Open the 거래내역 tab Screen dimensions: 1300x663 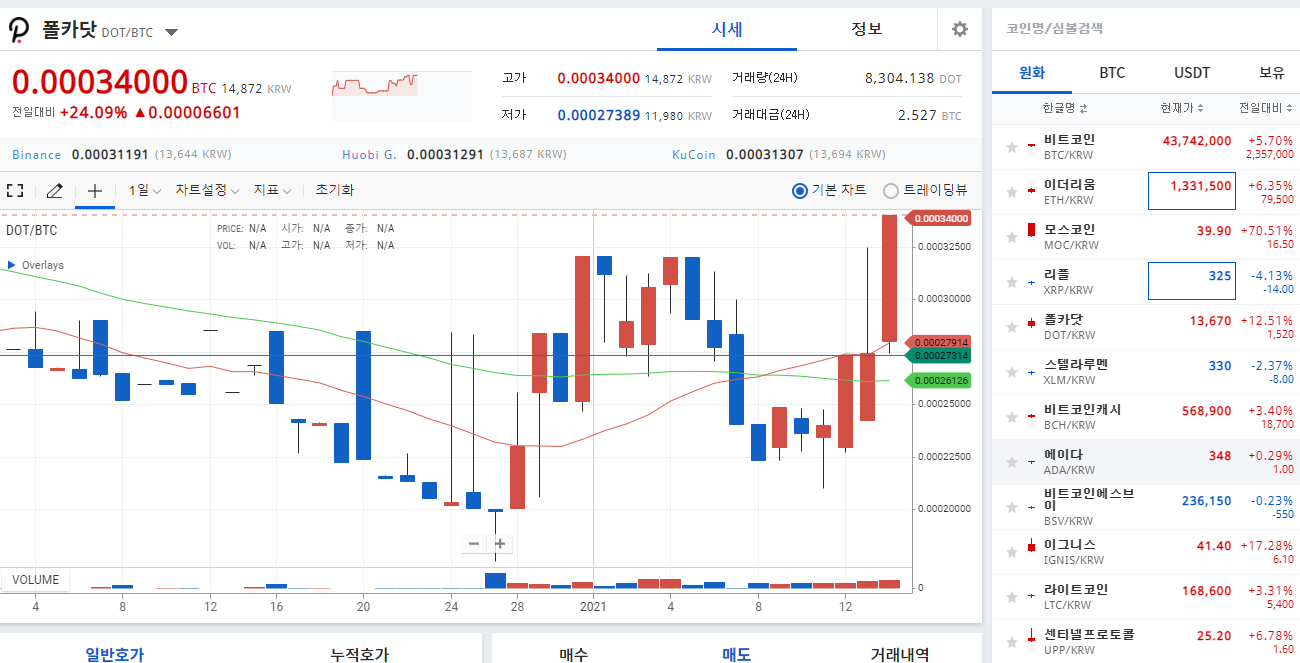pyautogui.click(x=899, y=654)
